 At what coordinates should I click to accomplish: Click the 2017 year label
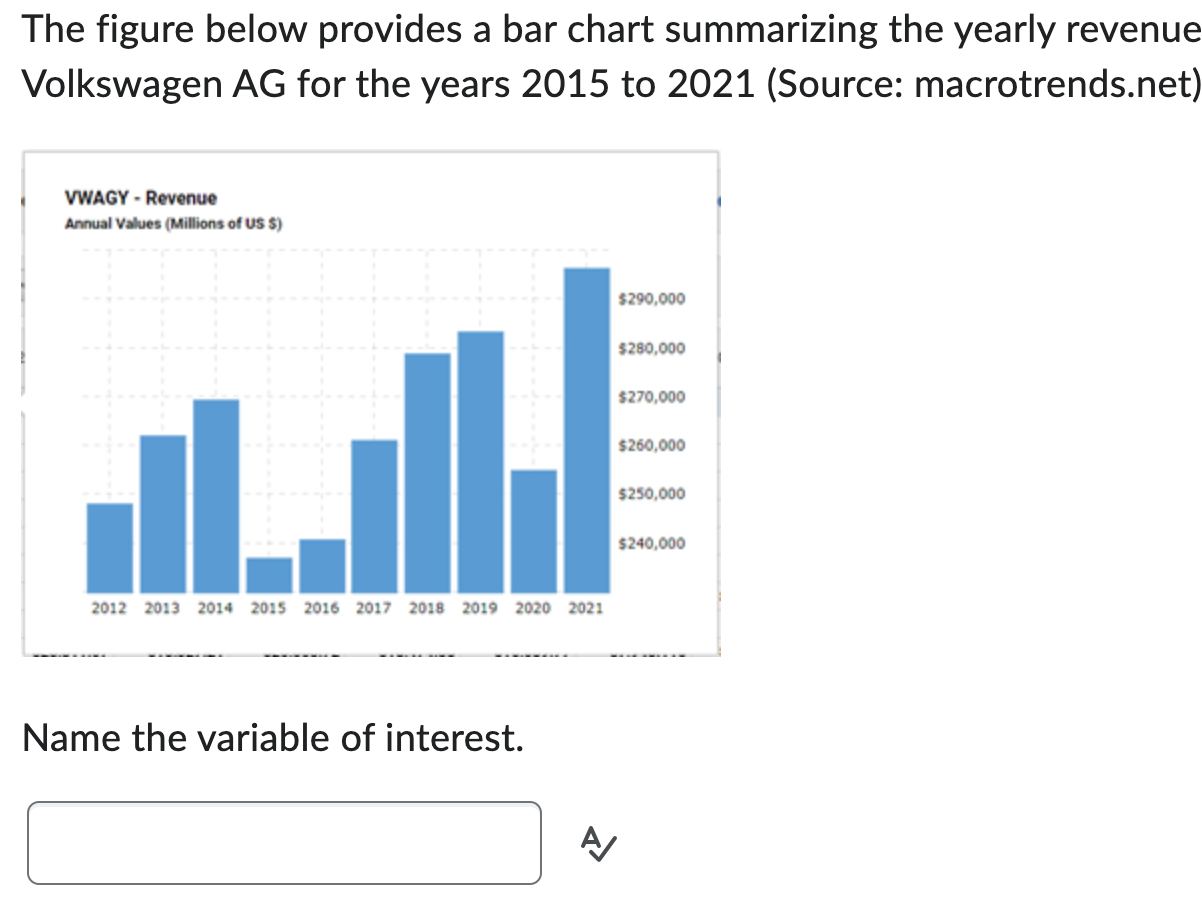(373, 607)
